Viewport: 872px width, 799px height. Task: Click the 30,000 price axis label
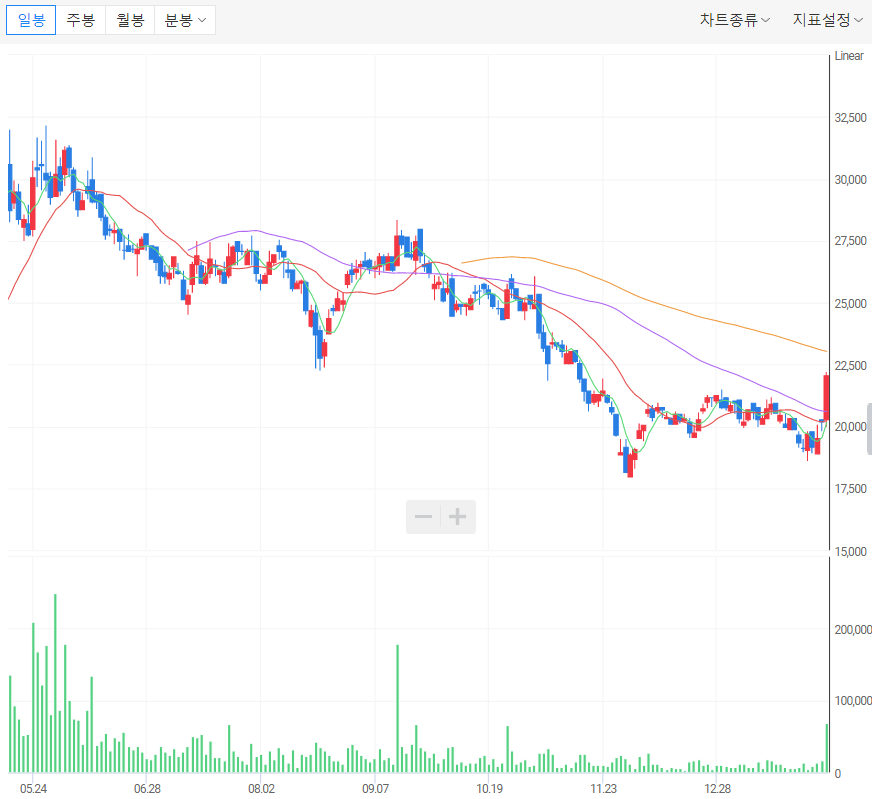850,180
